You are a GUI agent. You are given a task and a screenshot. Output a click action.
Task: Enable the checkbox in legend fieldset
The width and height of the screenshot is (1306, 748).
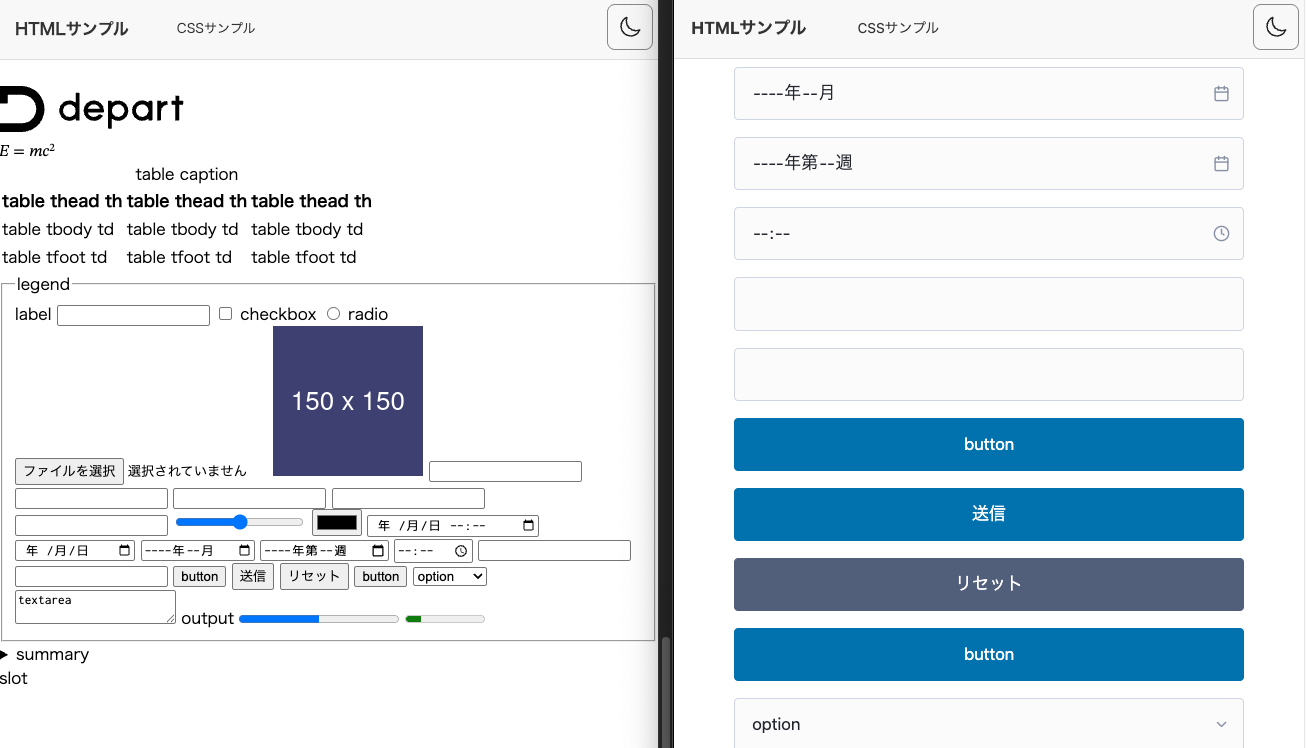pyautogui.click(x=225, y=314)
